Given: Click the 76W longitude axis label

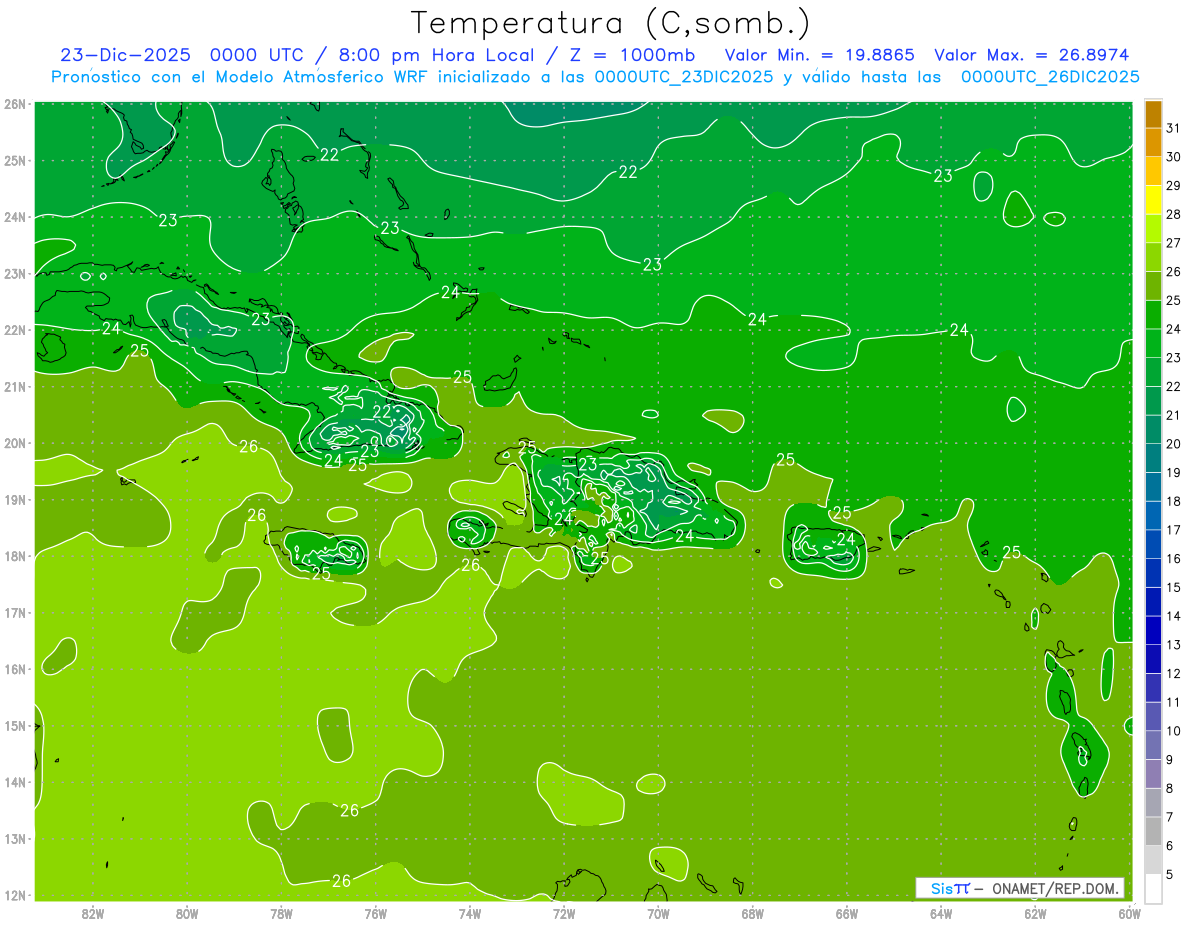Looking at the screenshot, I should [x=375, y=913].
